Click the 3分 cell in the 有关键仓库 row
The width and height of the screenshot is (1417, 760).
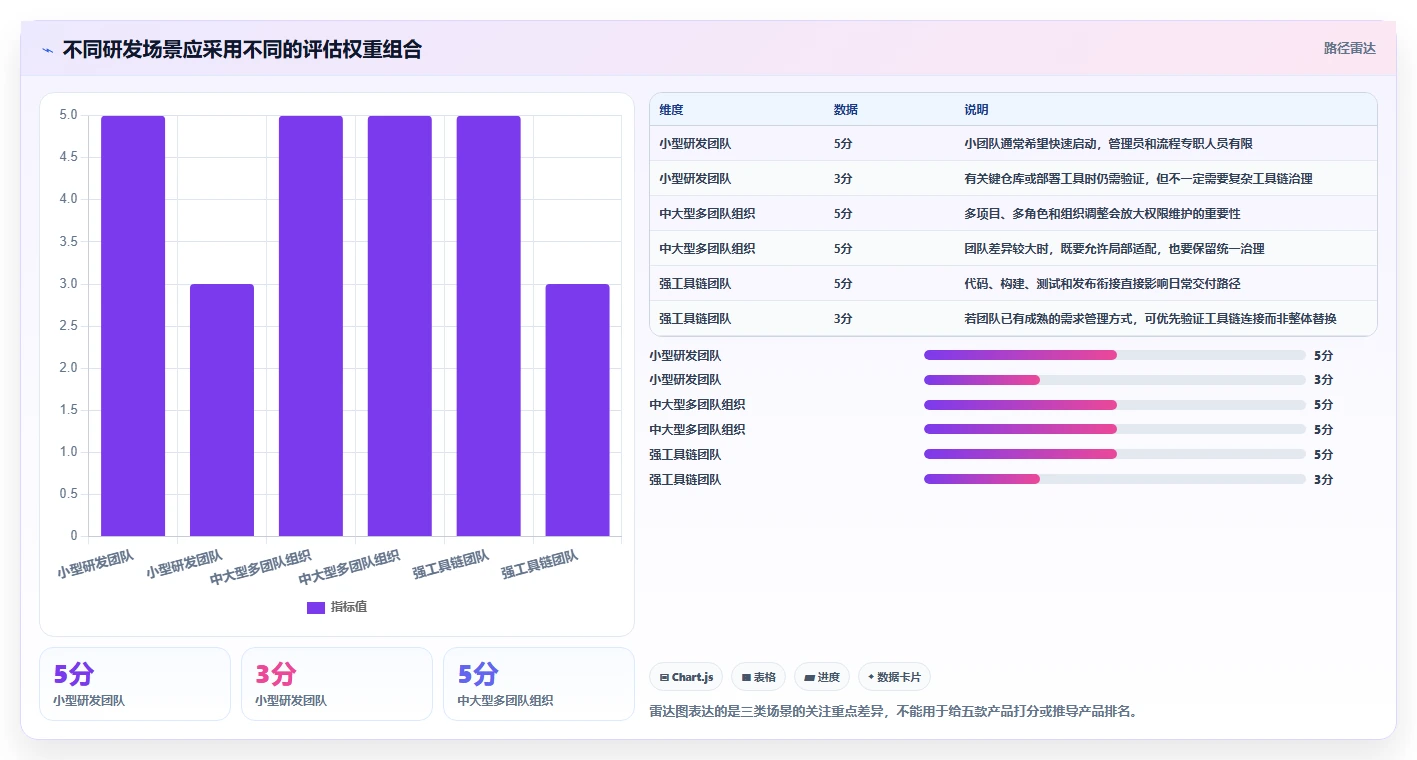coord(843,179)
